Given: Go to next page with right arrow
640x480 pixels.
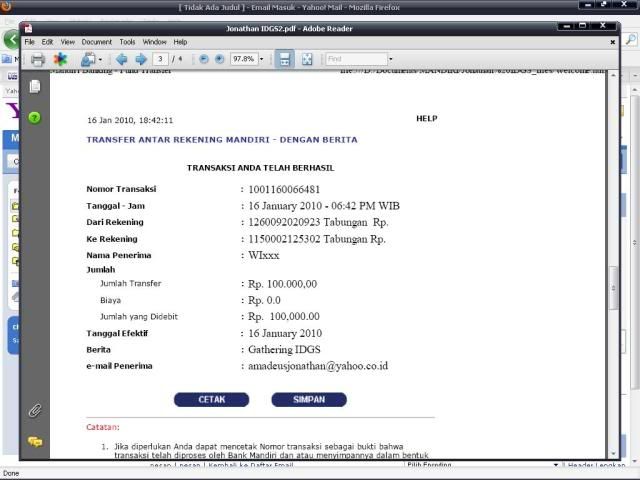Looking at the screenshot, I should [141, 60].
